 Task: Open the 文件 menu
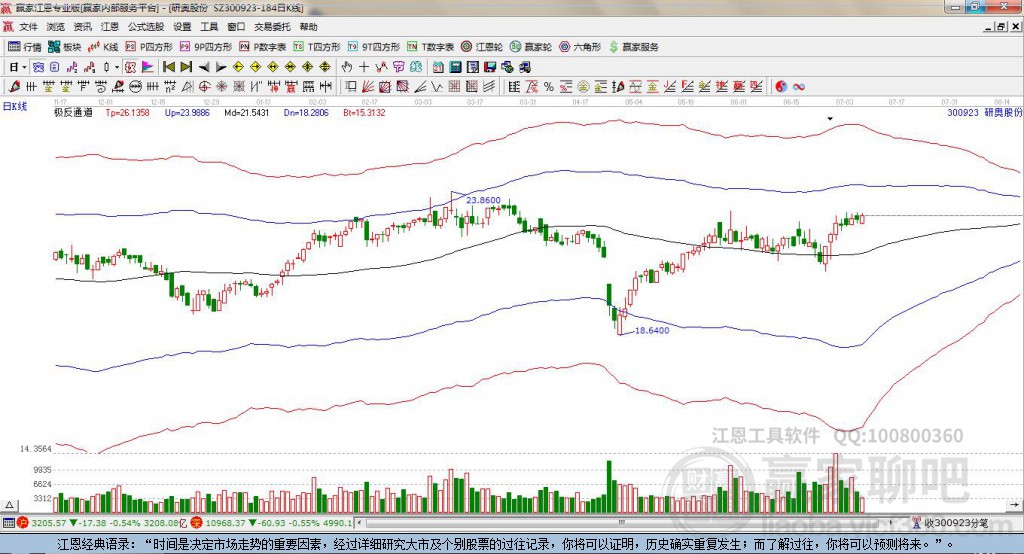28,27
